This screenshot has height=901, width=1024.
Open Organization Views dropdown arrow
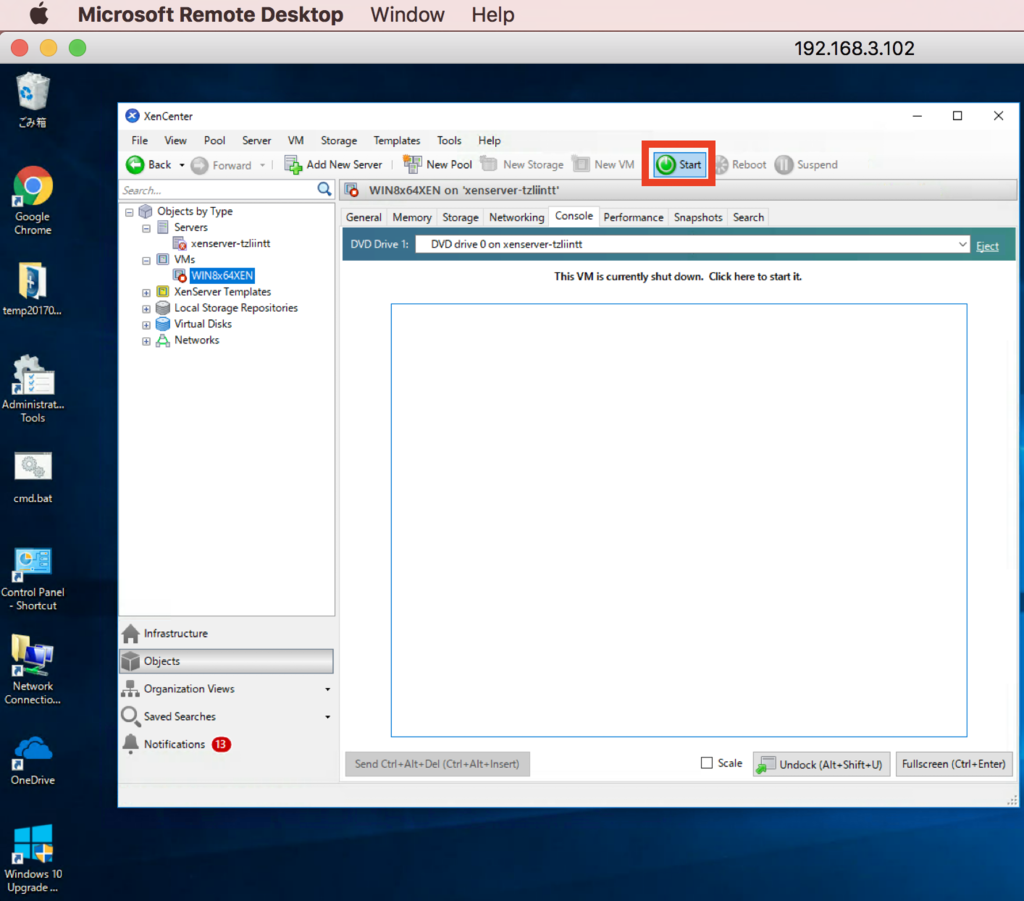click(328, 689)
